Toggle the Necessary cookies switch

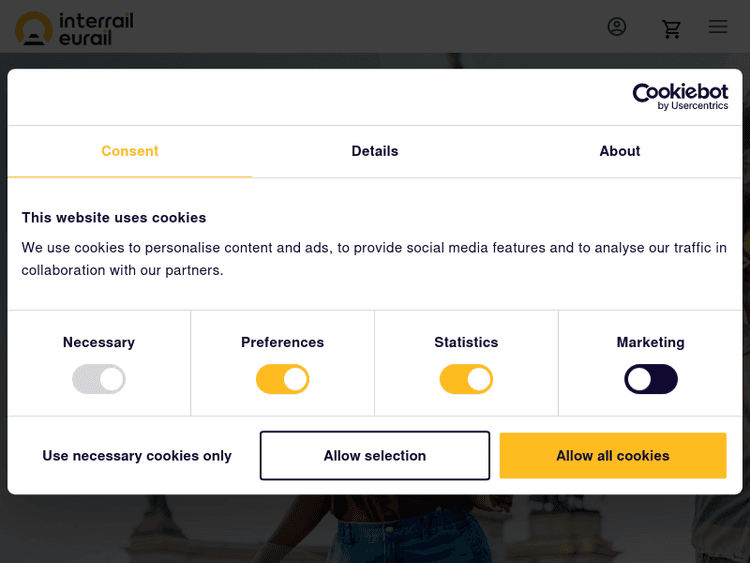point(99,379)
